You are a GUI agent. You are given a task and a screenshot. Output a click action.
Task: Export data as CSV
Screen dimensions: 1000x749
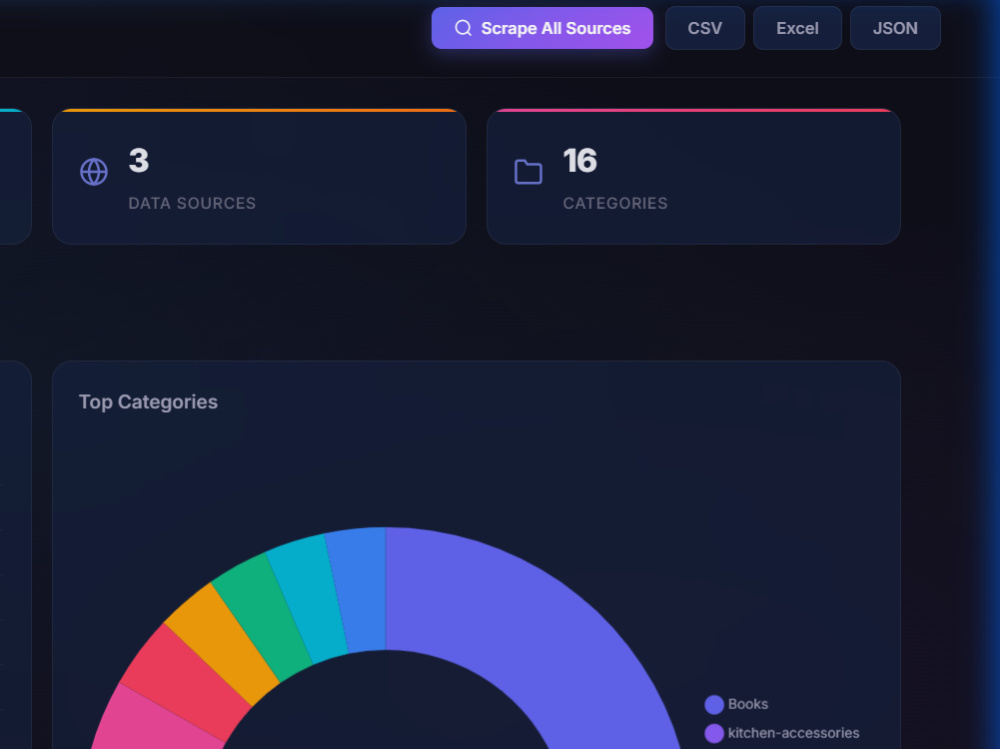coord(705,28)
